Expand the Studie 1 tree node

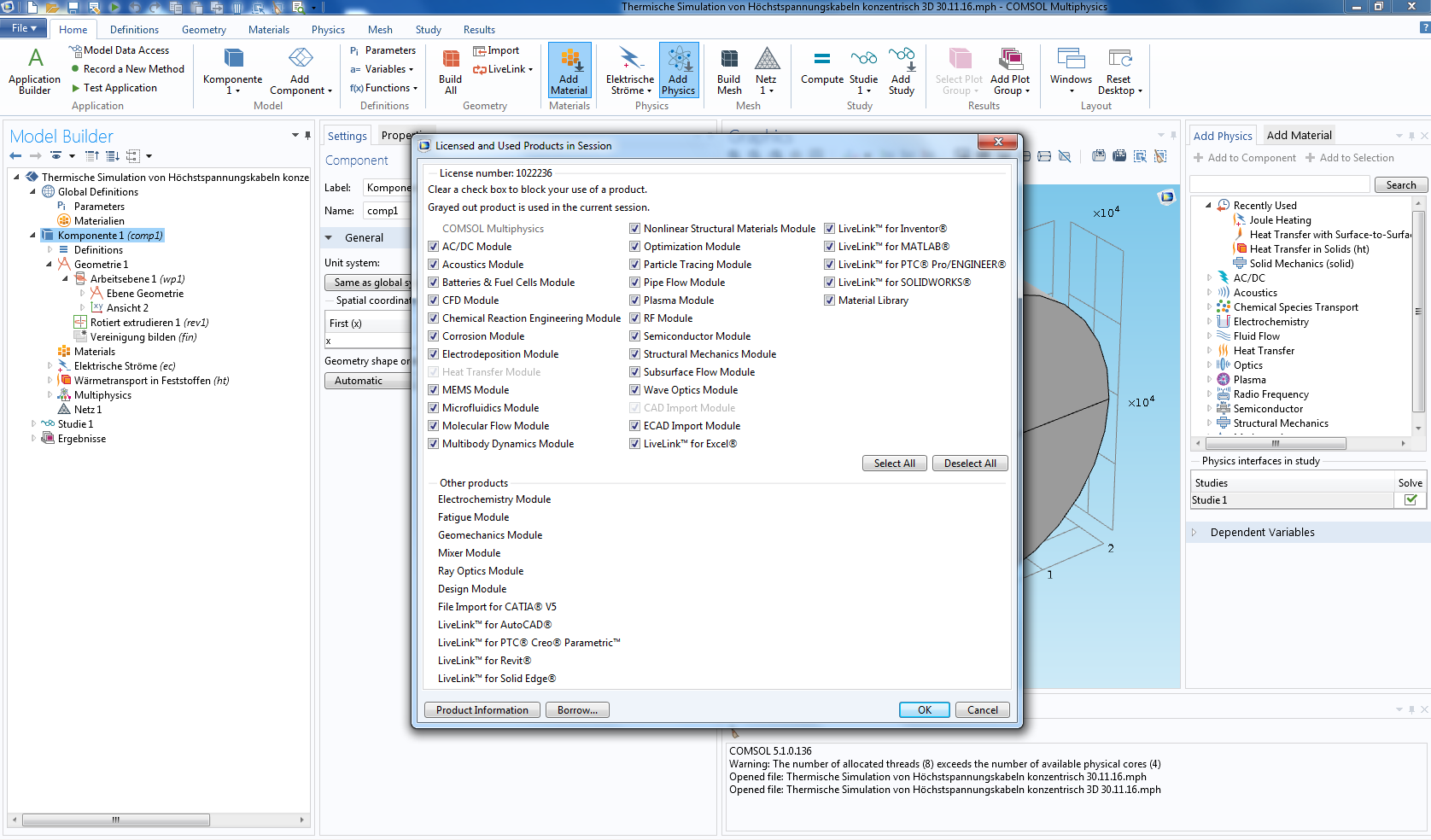click(x=33, y=424)
